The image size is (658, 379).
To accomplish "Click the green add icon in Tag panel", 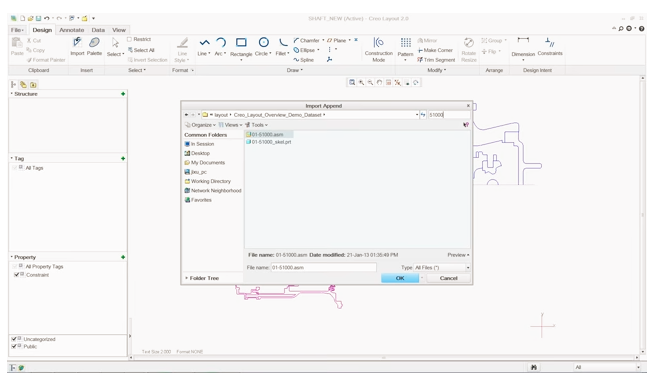I will tap(123, 158).
